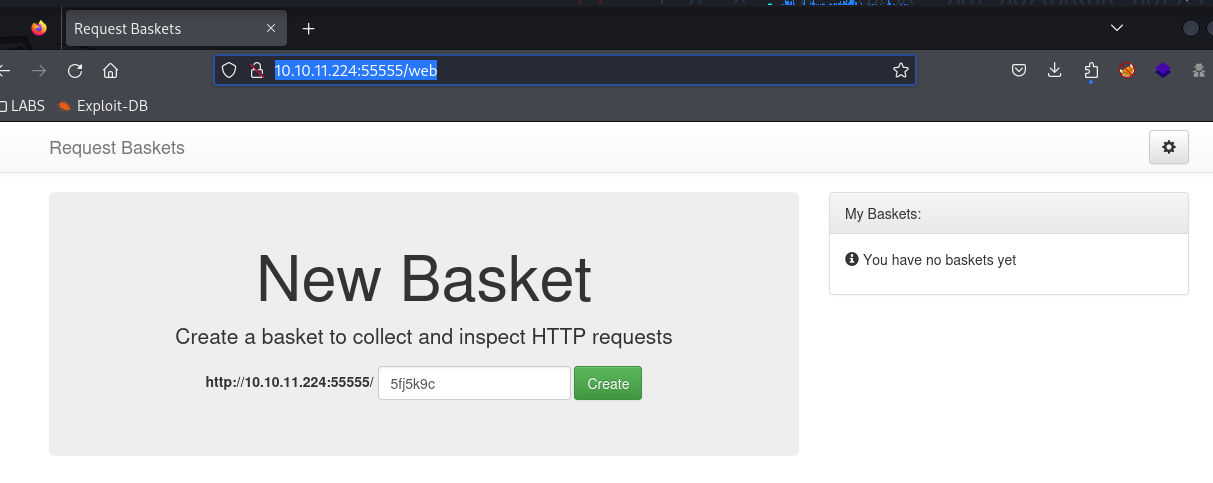
Task: Click the info circle icon in My Baskets
Action: tap(852, 259)
